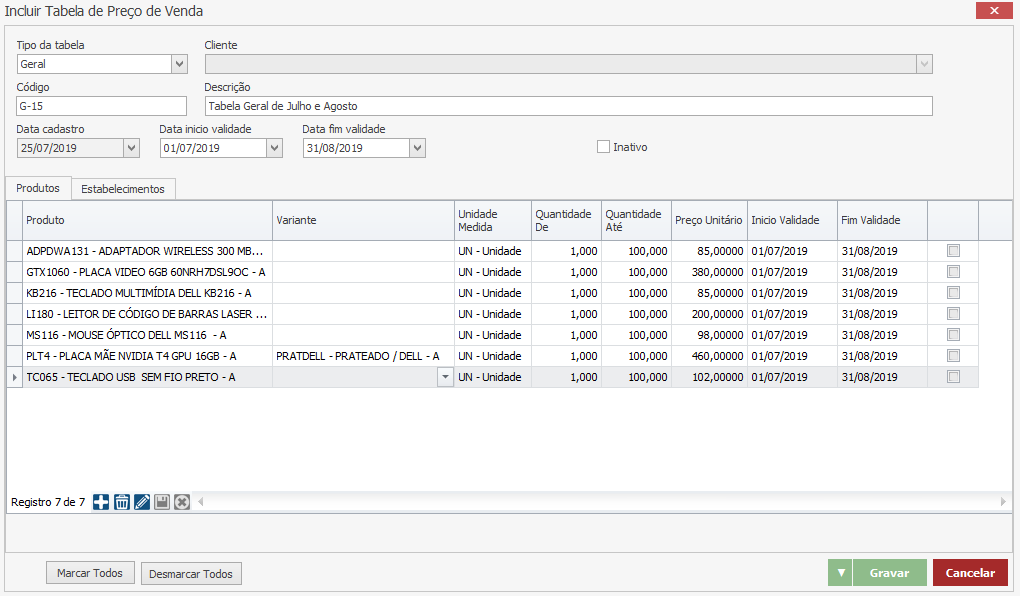Check the box for ADPDWA131 adapter row
The height and width of the screenshot is (596, 1020).
point(953,250)
